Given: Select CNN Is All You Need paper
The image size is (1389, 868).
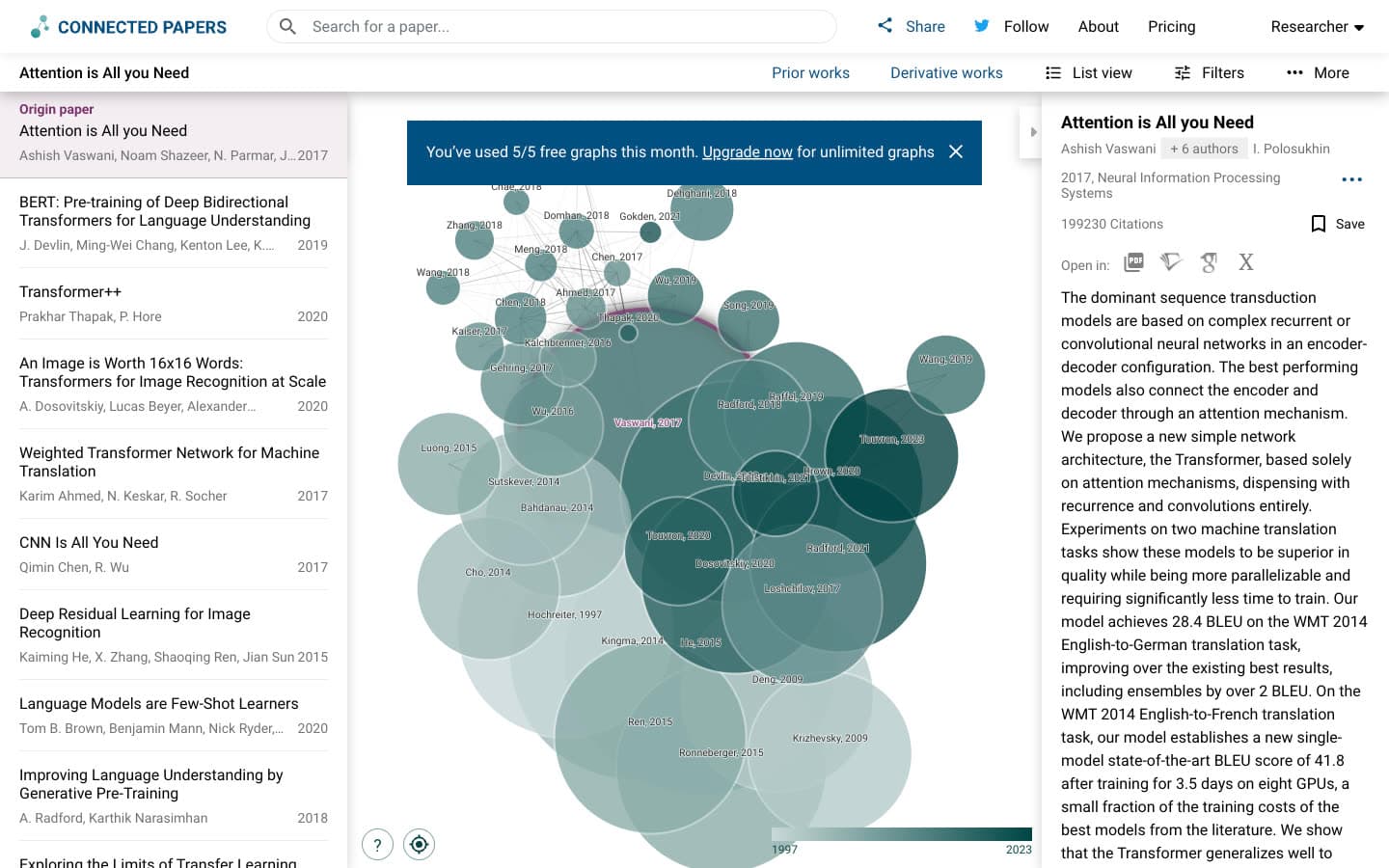Looking at the screenshot, I should click(174, 554).
